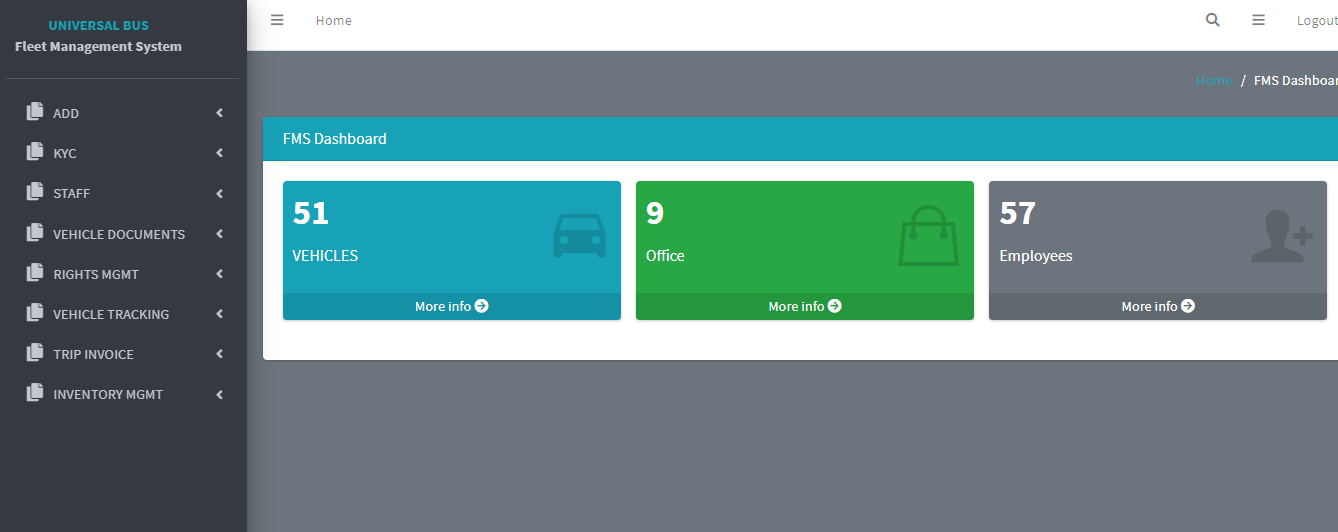Click the office count 9
This screenshot has height=532, width=1338.
tap(655, 213)
